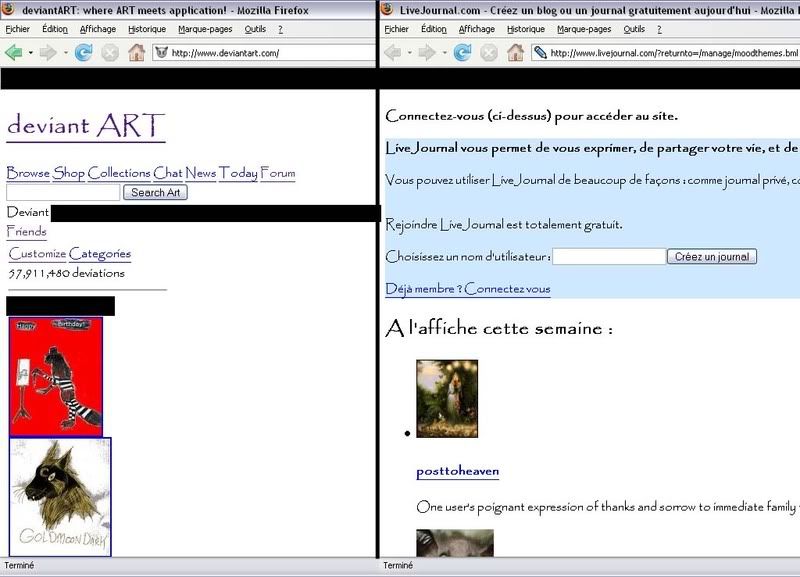Open Édition menu in LiveJournal window
Image resolution: width=800 pixels, height=577 pixels.
pyautogui.click(x=434, y=29)
